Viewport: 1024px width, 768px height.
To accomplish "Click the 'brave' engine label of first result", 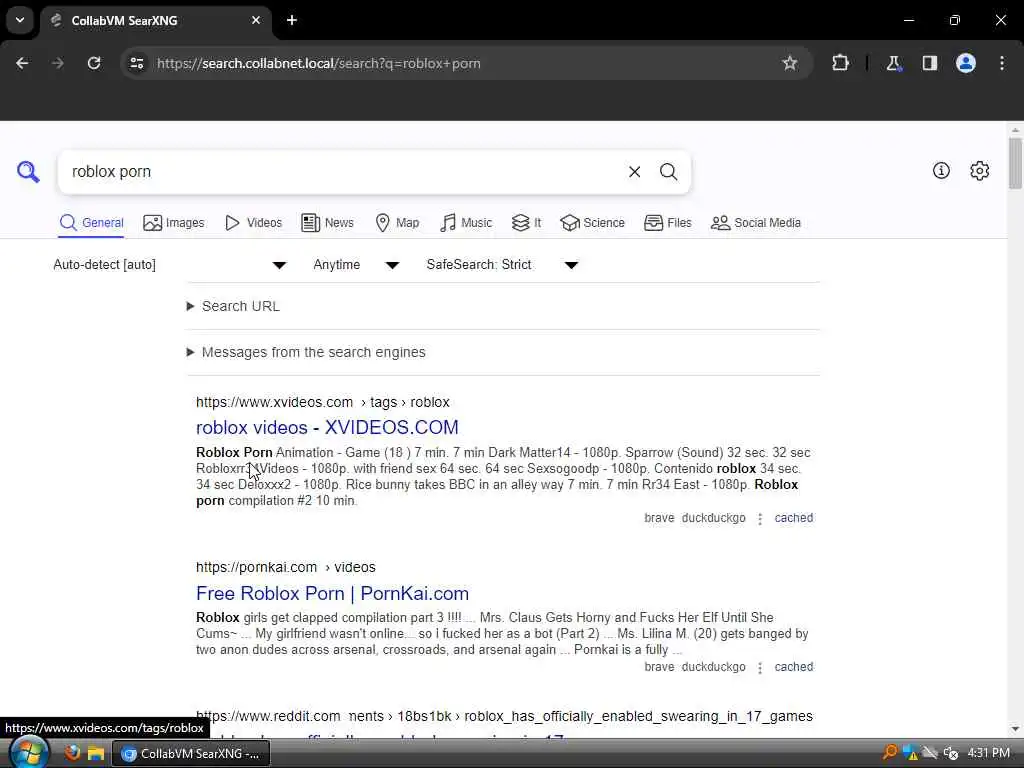I will tap(659, 518).
